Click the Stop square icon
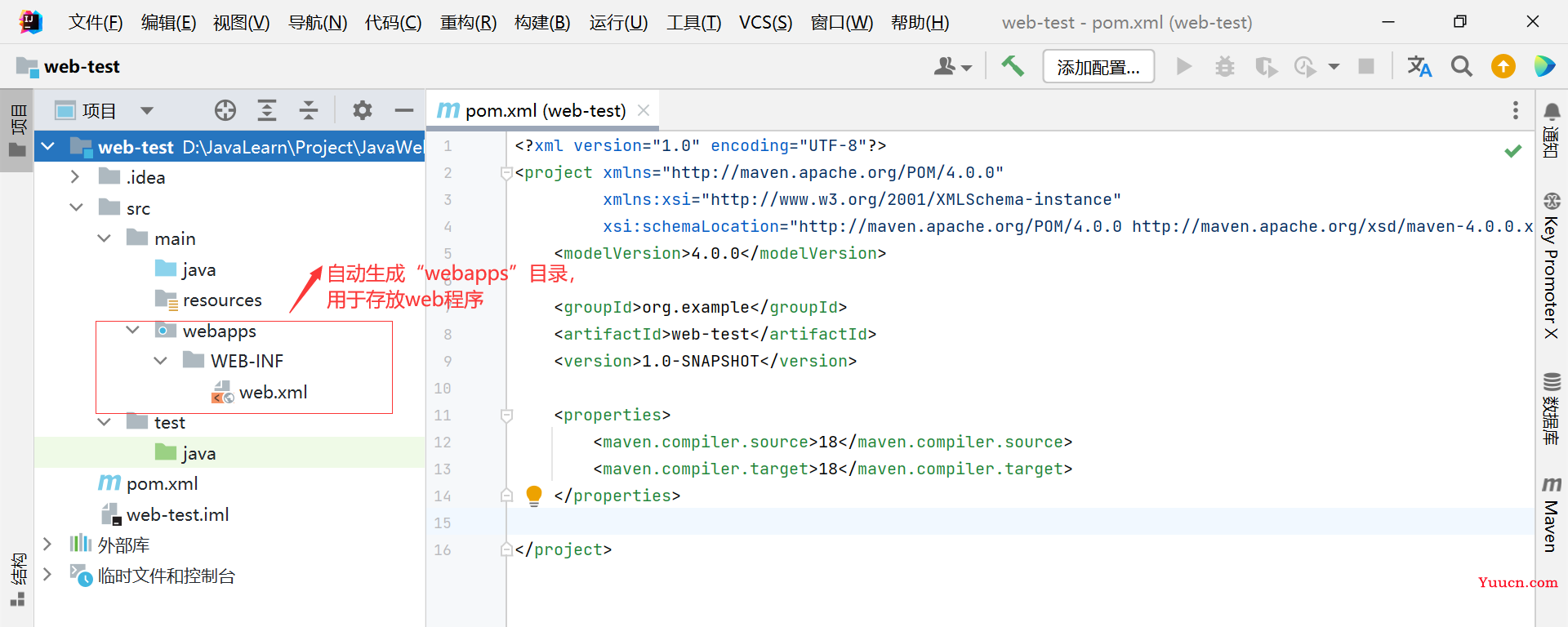Image resolution: width=1568 pixels, height=627 pixels. click(1365, 66)
